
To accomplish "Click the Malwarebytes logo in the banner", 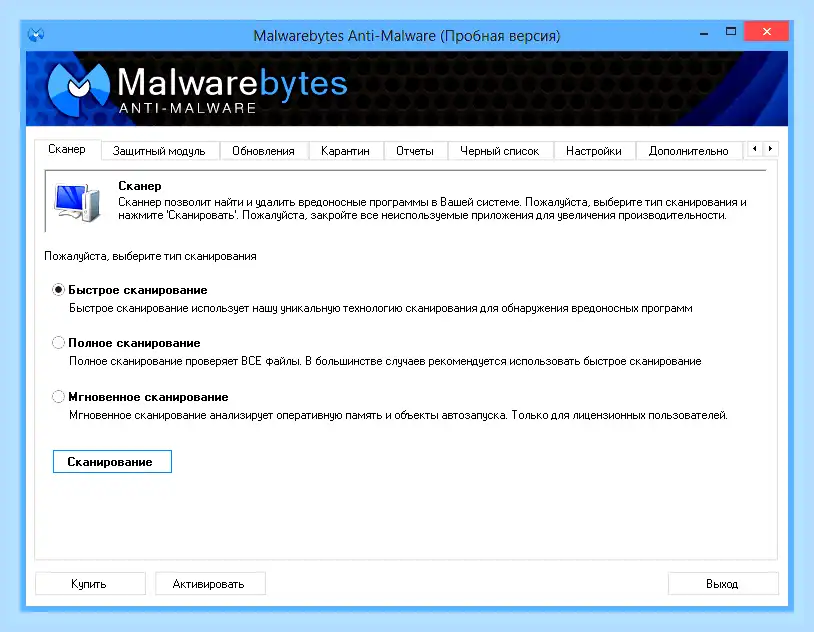I will point(197,88).
